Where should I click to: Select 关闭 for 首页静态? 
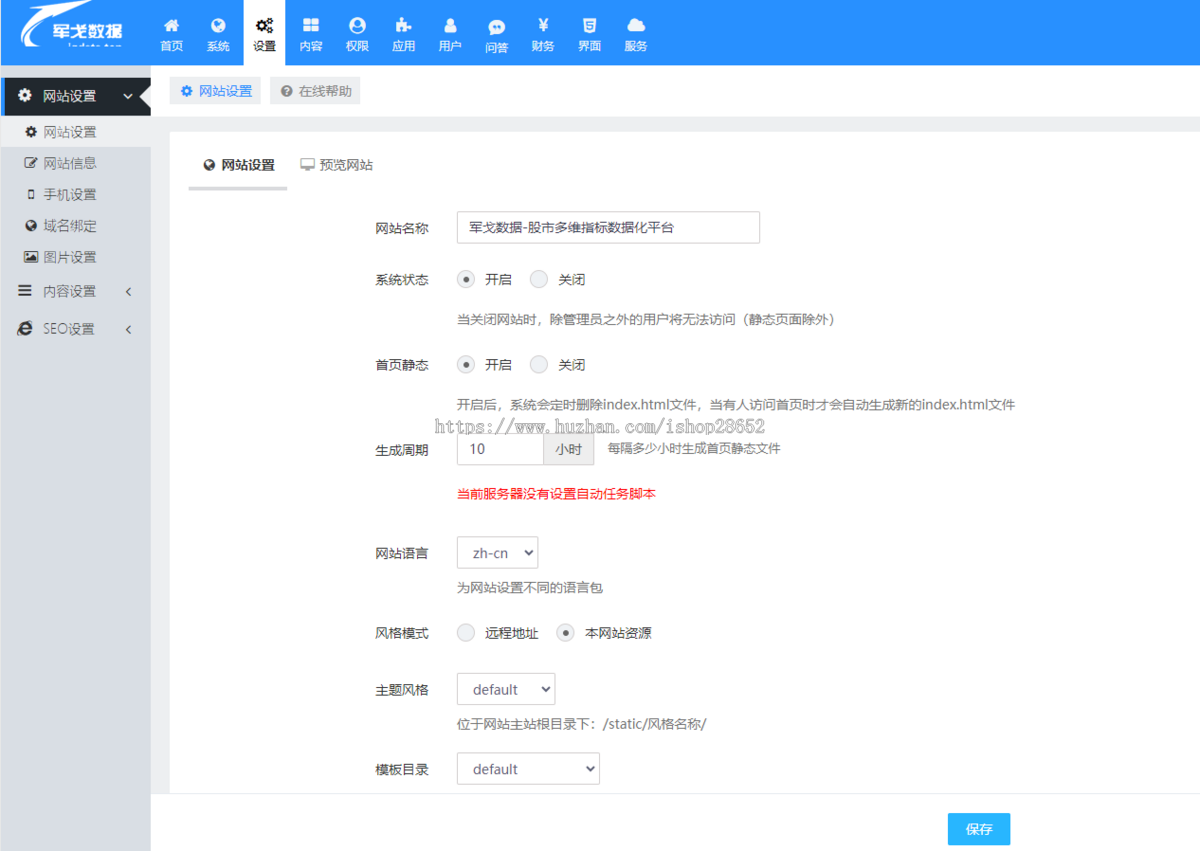pyautogui.click(x=539, y=365)
